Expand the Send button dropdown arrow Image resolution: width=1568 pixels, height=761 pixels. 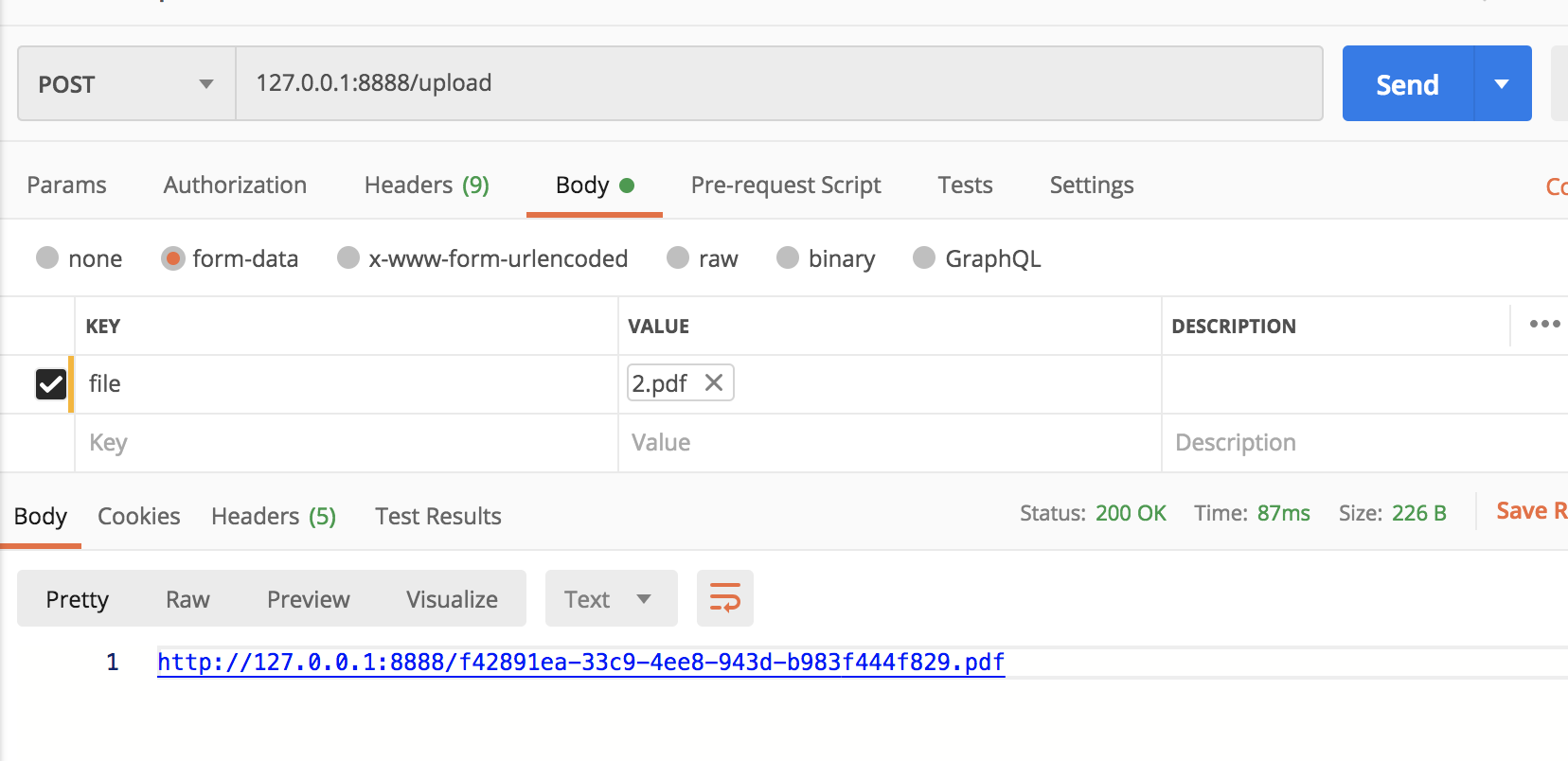click(1502, 83)
